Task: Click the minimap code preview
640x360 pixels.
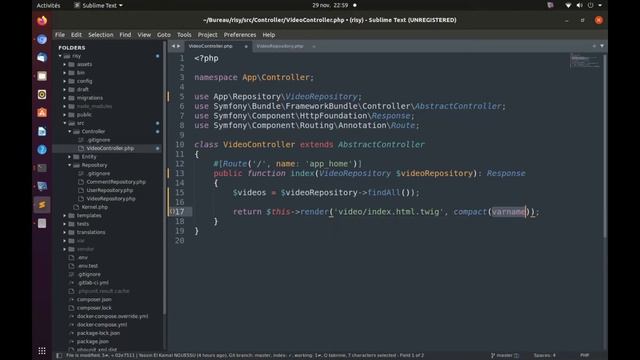Action: click(x=584, y=61)
